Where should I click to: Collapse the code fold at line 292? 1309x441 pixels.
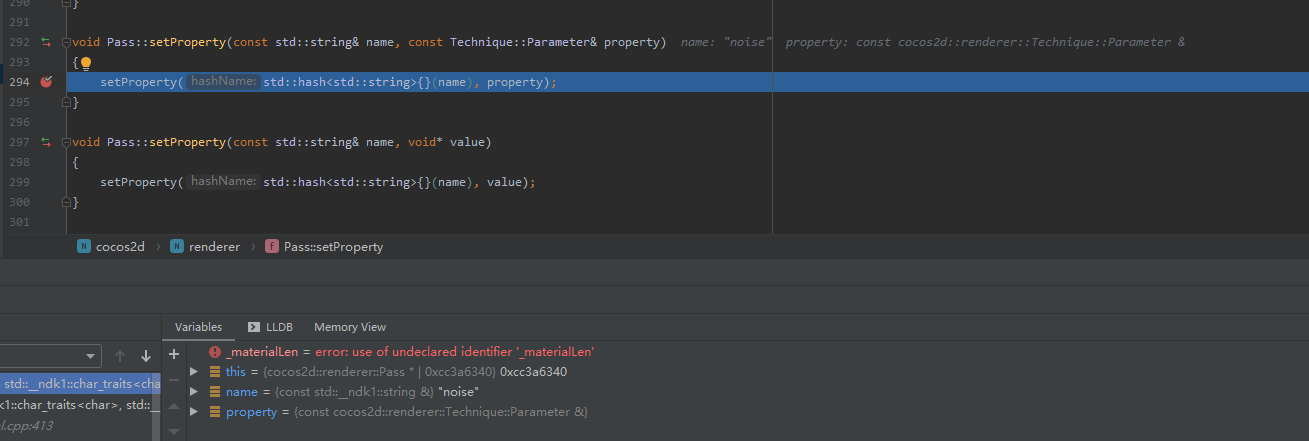[67, 43]
